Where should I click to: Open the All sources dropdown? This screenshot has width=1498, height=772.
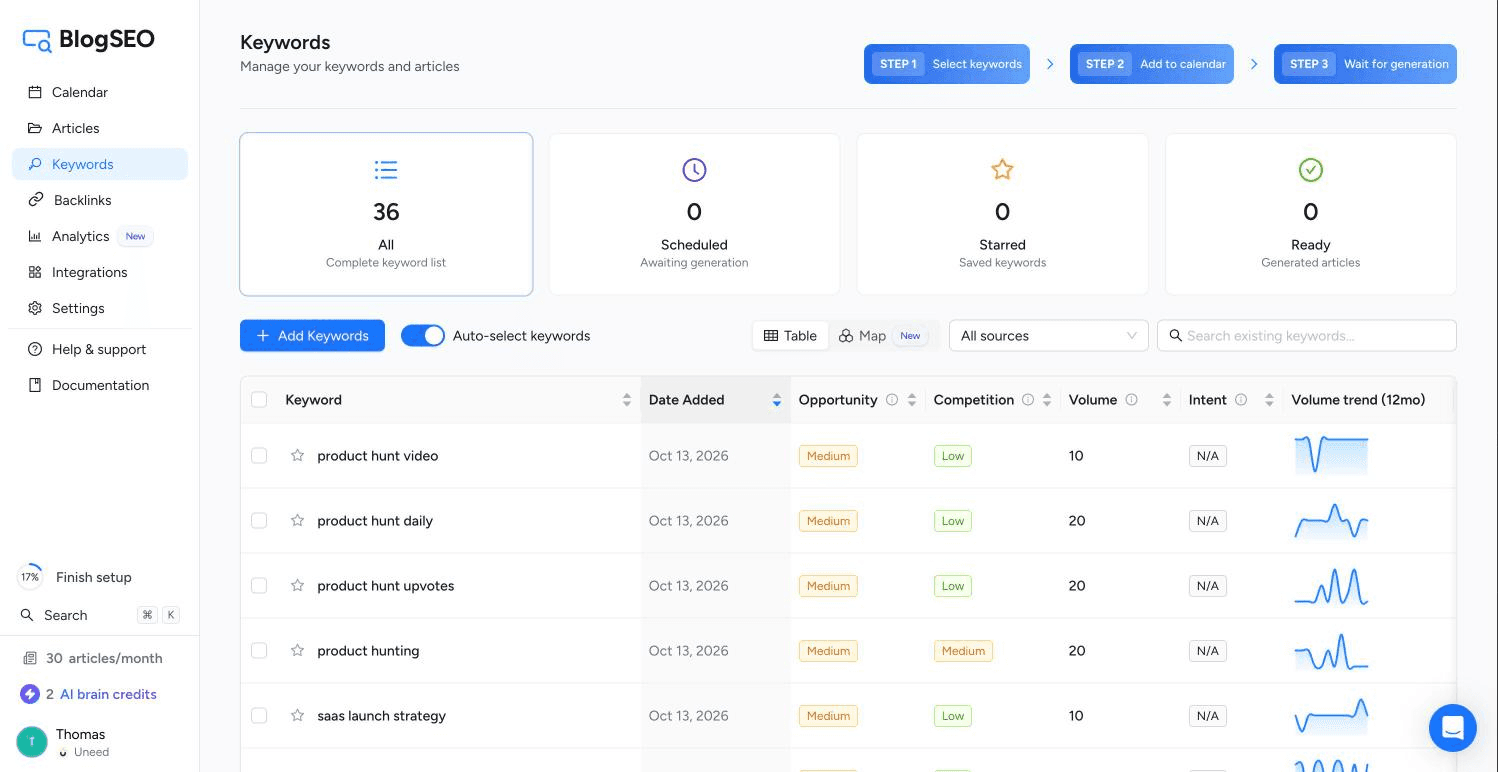click(x=1048, y=336)
